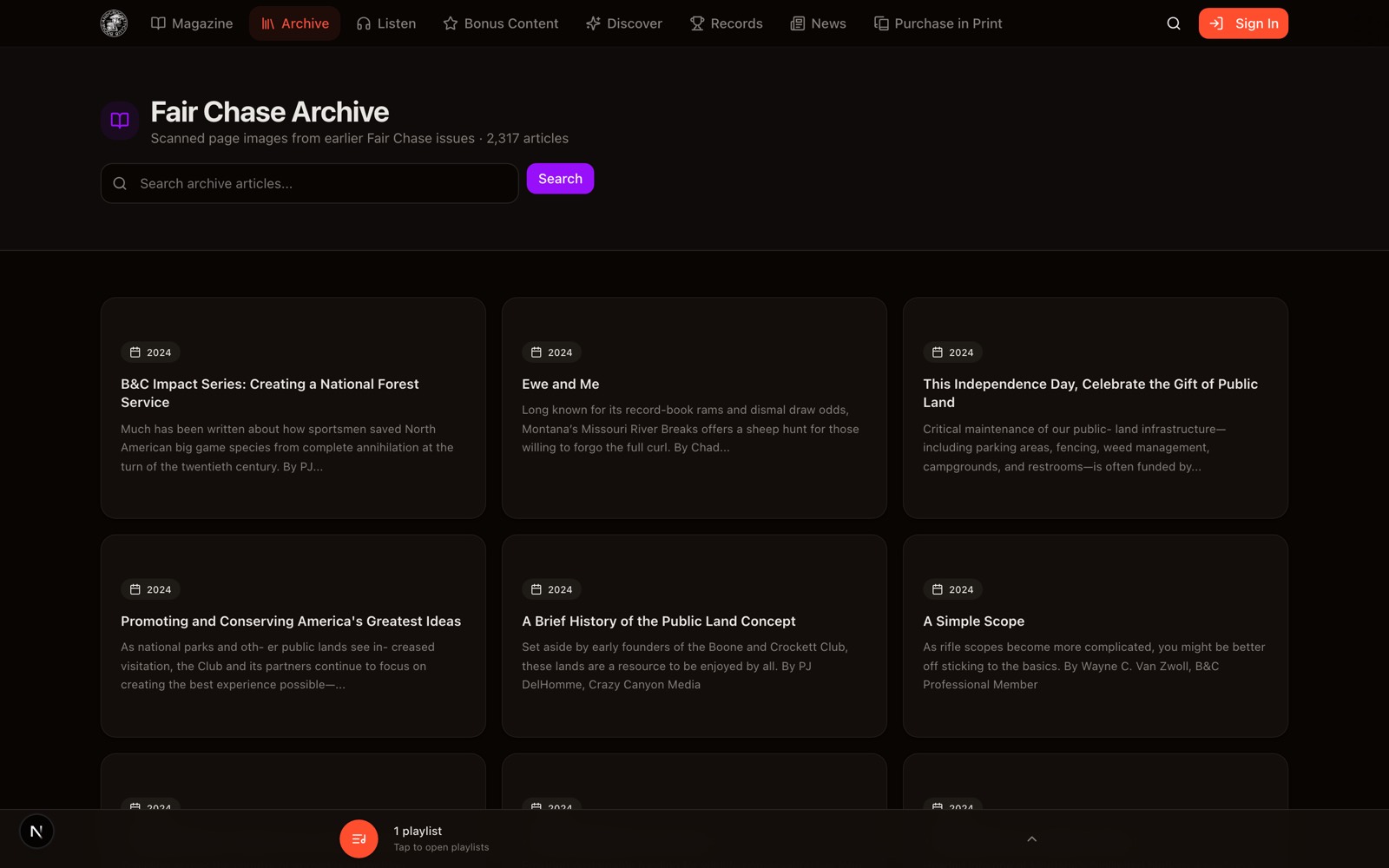Click the Discover sparkles icon
The height and width of the screenshot is (868, 1389).
[593, 23]
